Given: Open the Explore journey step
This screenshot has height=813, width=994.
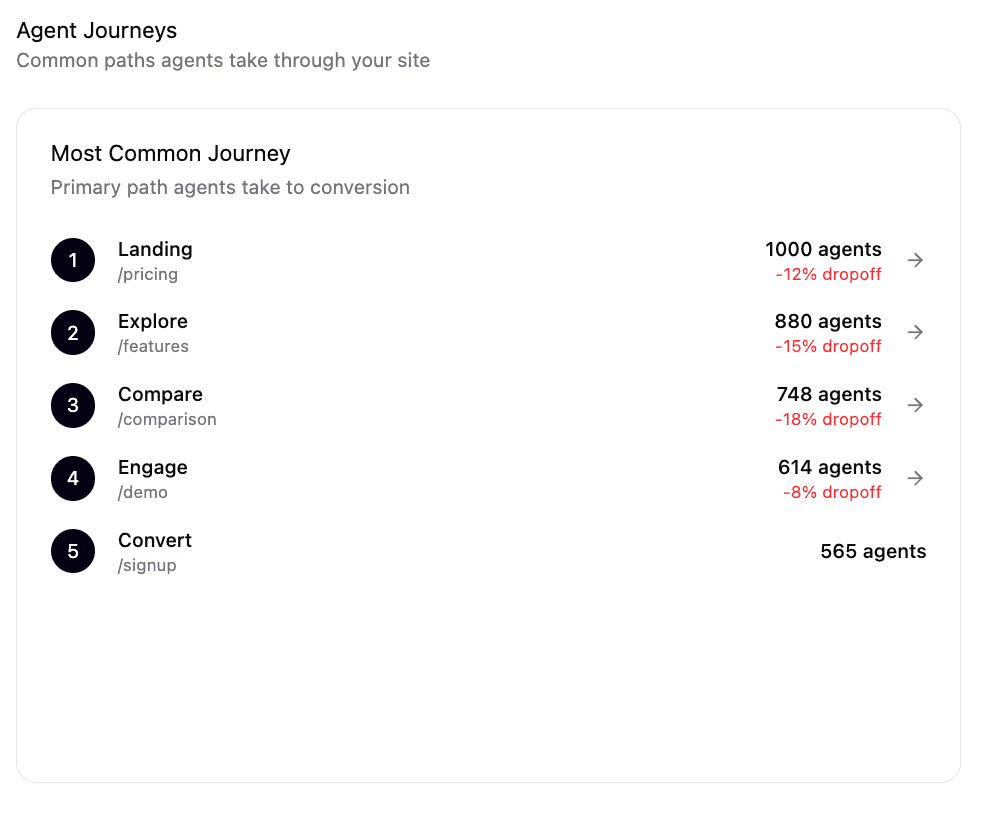Looking at the screenshot, I should click(x=152, y=321).
